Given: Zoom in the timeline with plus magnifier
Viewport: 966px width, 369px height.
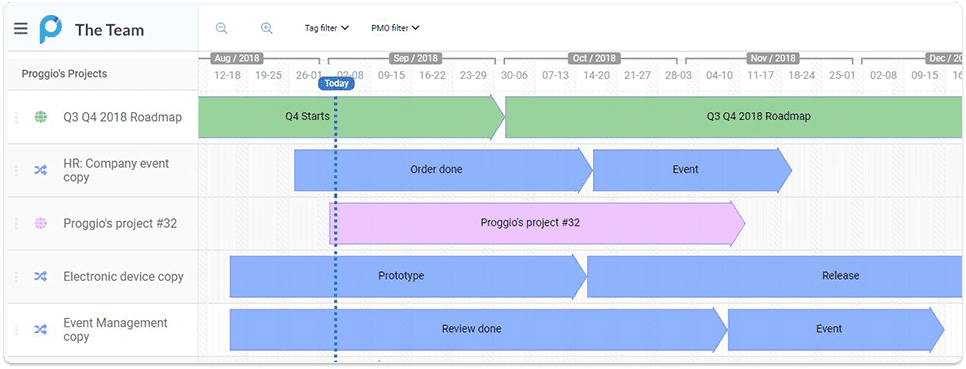Looking at the screenshot, I should tap(266, 28).
